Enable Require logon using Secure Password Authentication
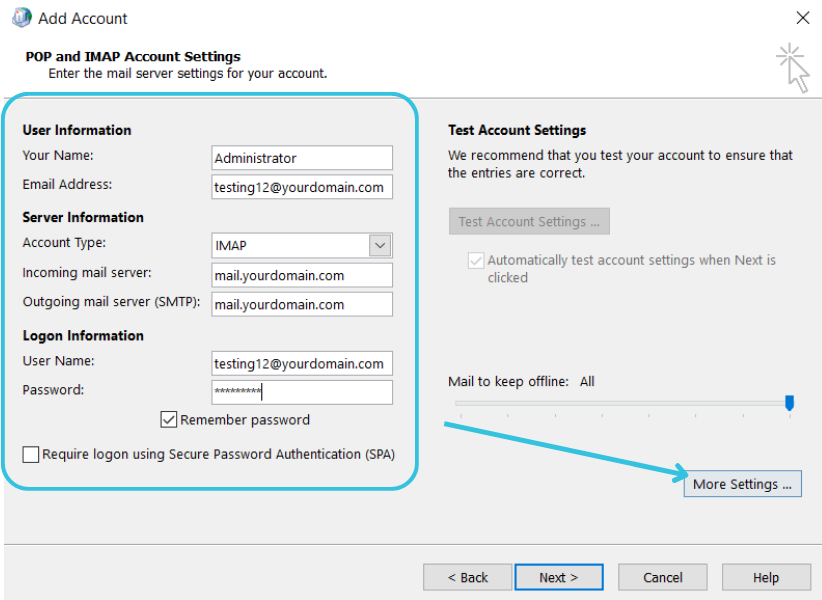The image size is (822, 600). click(x=31, y=455)
